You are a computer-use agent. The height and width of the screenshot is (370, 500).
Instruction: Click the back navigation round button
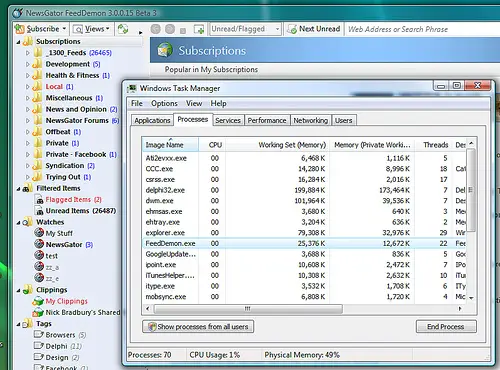coord(156,29)
